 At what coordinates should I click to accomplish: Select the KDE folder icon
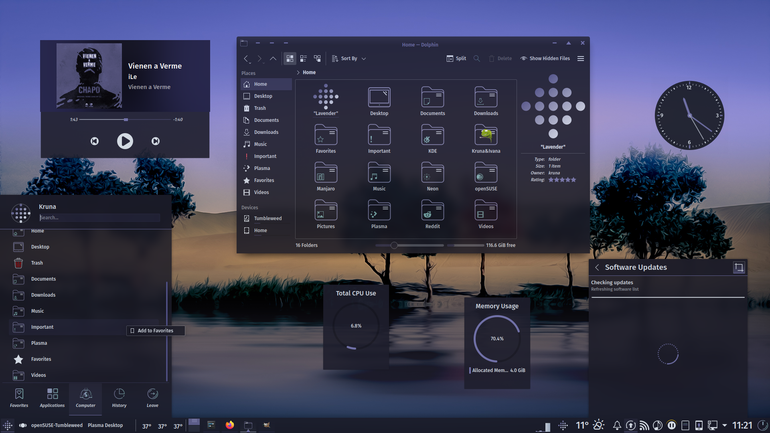pos(432,138)
